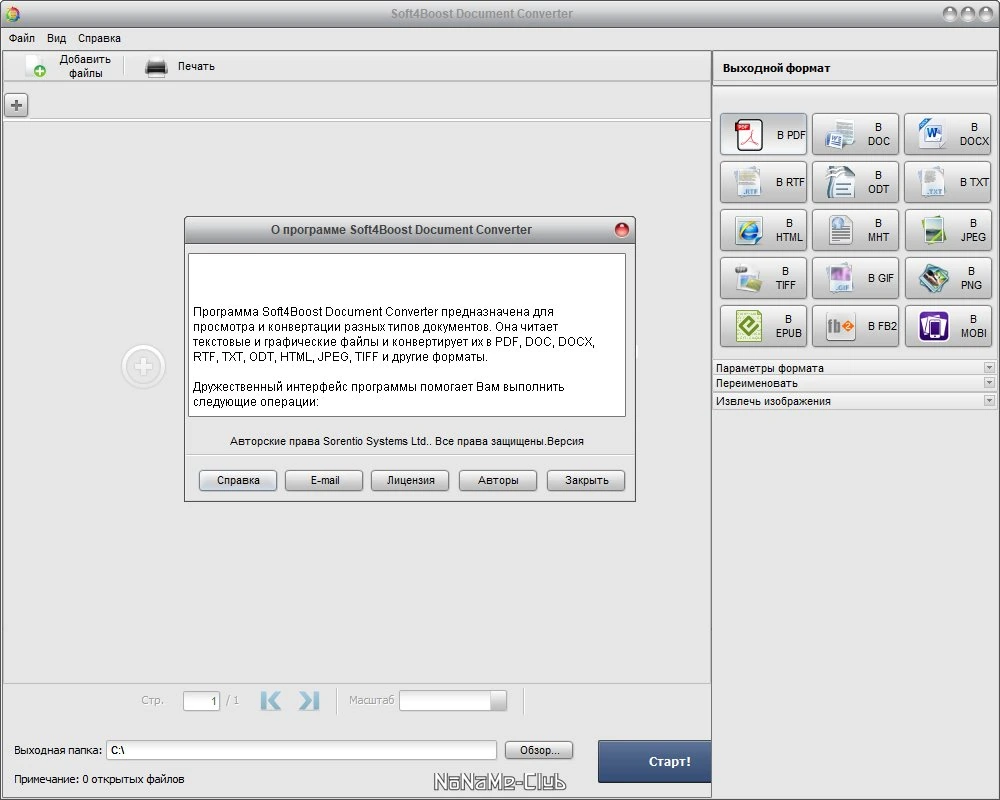
Task: Click the Обзор... browse button
Action: click(539, 750)
